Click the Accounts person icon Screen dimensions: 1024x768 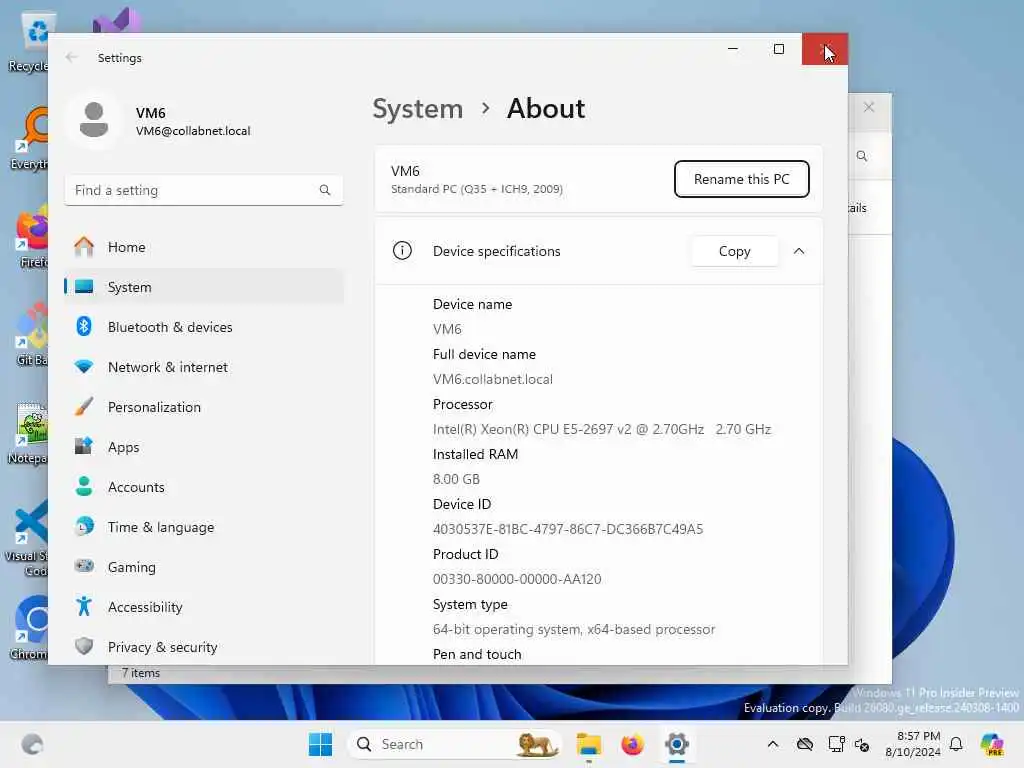(x=84, y=487)
